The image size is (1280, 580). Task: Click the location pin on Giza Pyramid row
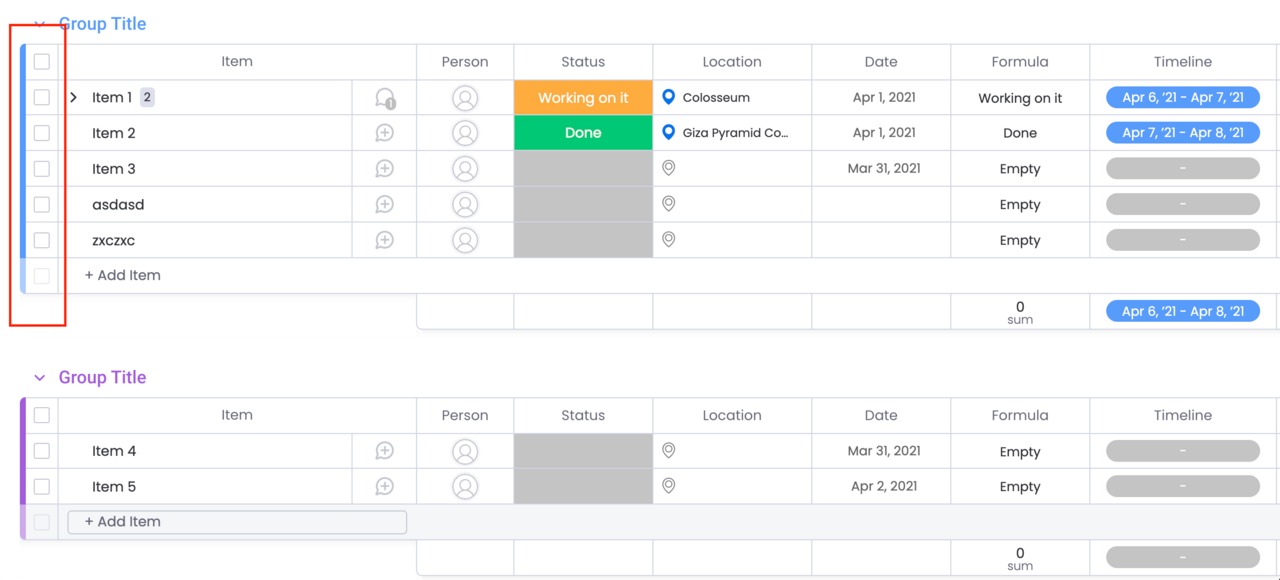tap(668, 132)
